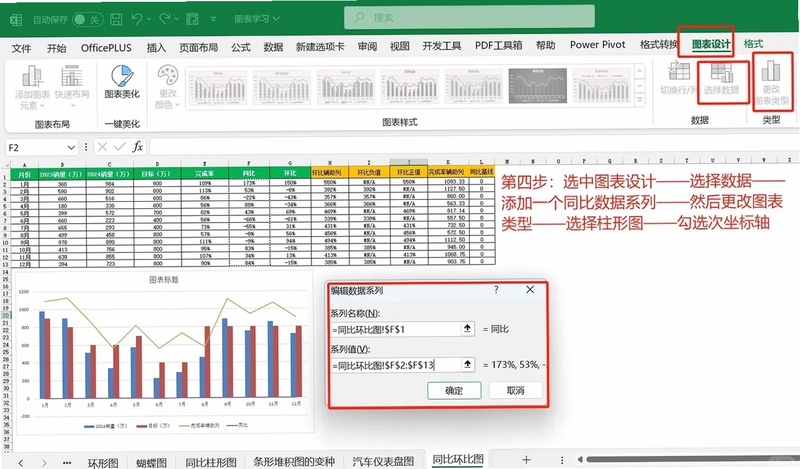This screenshot has height=469, width=800.
Task: Expand the chart styles gallery More arrow
Action: (x=640, y=100)
